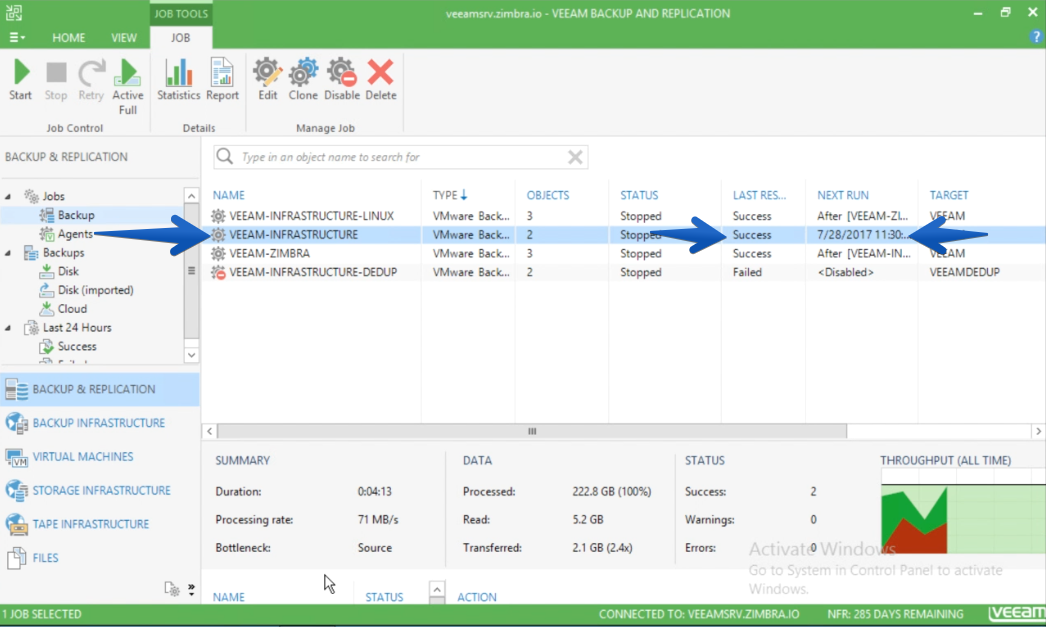The height and width of the screenshot is (627, 1046).
Task: Collapse the Last 24 Hours node
Action: click(8, 328)
